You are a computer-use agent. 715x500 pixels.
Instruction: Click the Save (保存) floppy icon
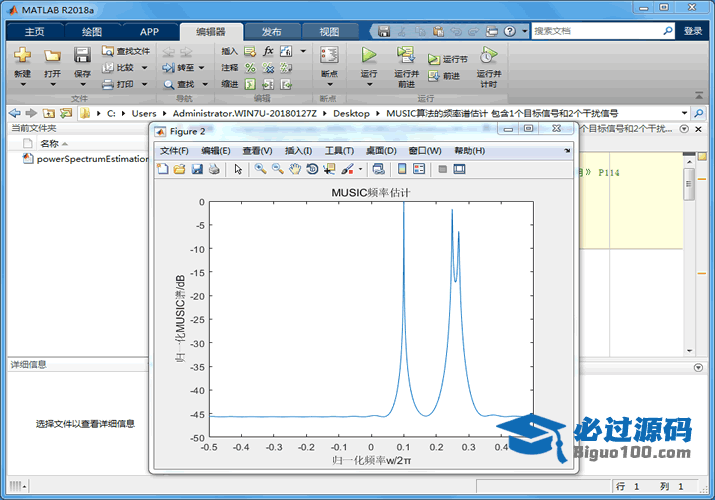[82, 55]
